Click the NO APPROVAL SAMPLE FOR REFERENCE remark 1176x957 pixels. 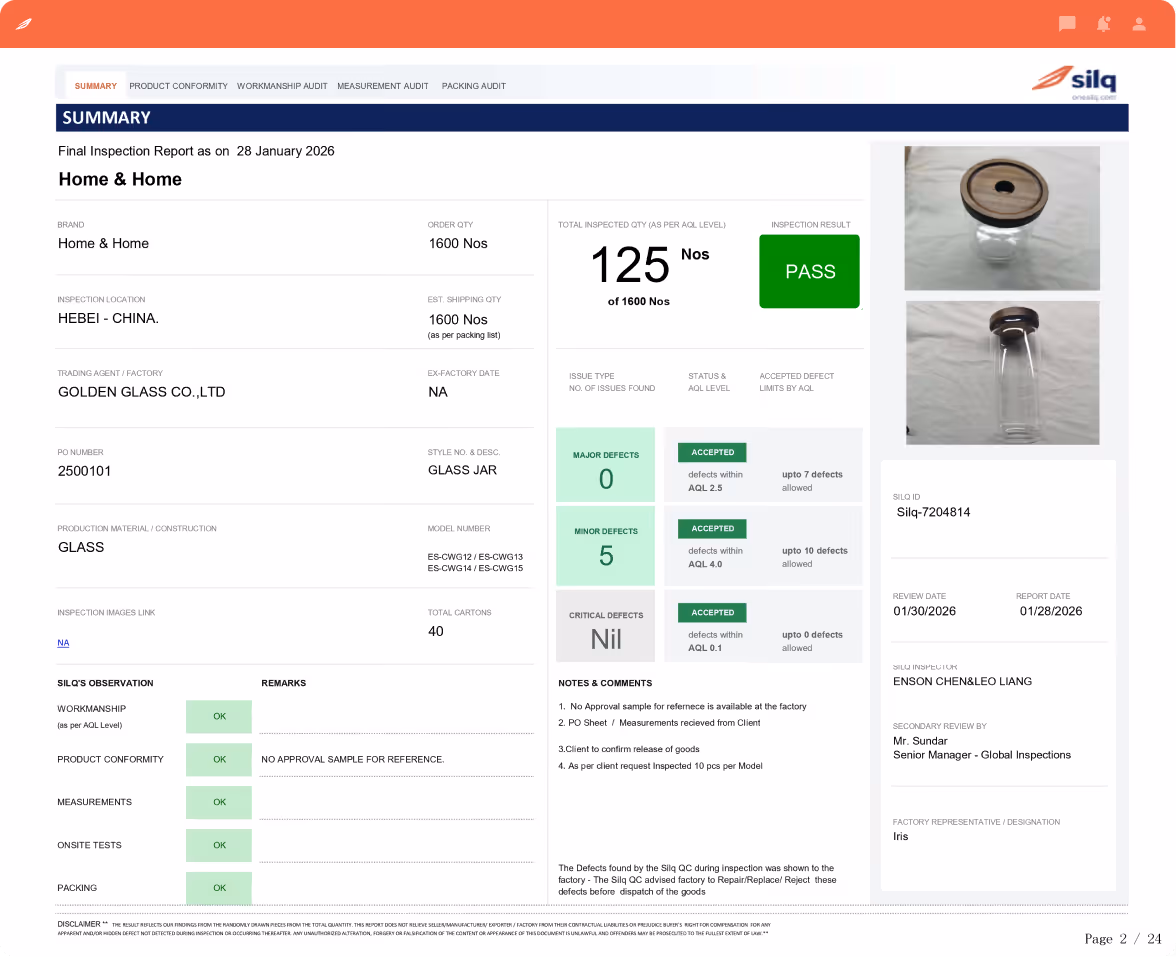click(x=352, y=760)
